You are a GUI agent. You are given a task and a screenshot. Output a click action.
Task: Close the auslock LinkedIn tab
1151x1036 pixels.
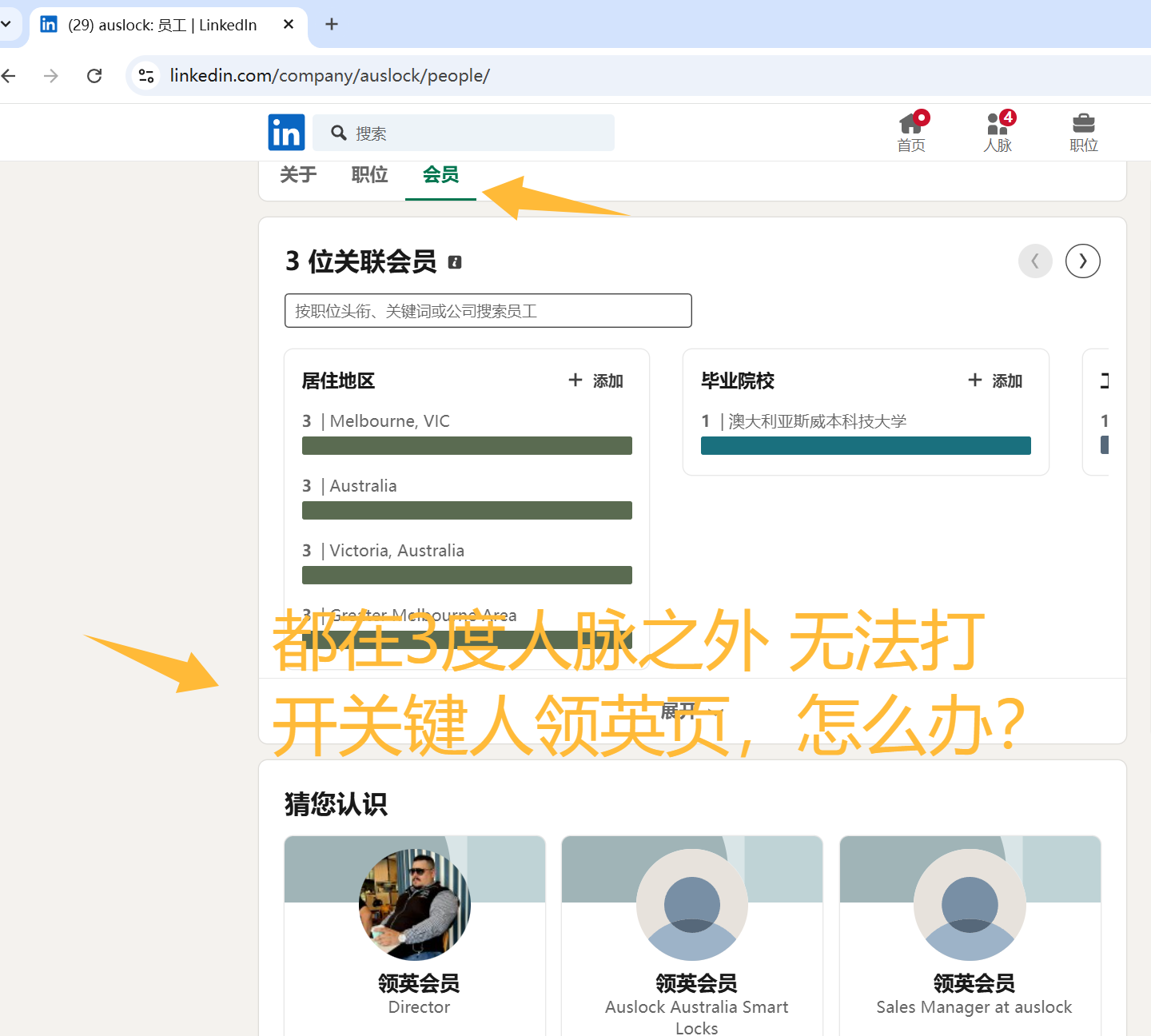(289, 24)
